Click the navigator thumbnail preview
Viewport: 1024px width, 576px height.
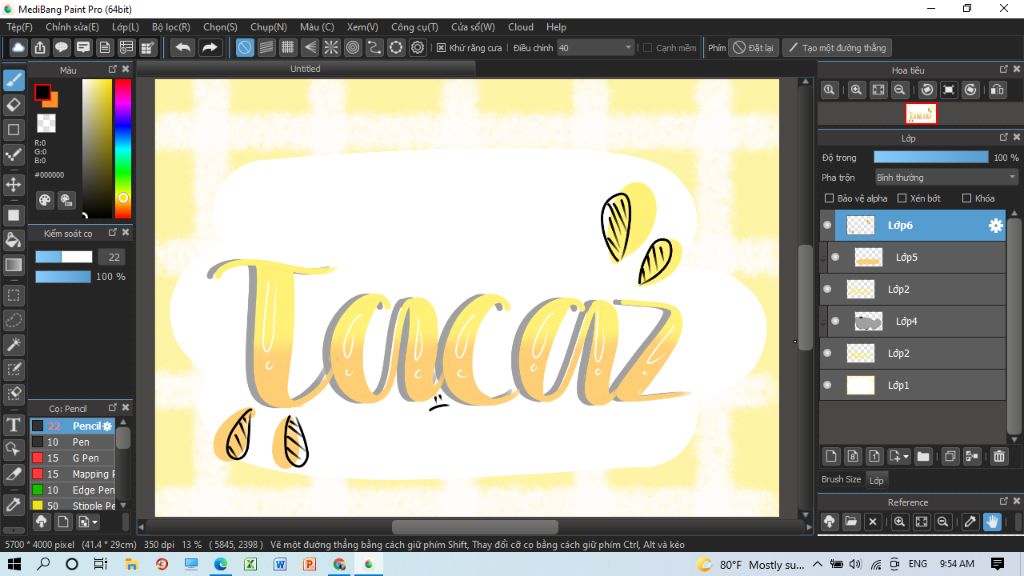(x=921, y=114)
